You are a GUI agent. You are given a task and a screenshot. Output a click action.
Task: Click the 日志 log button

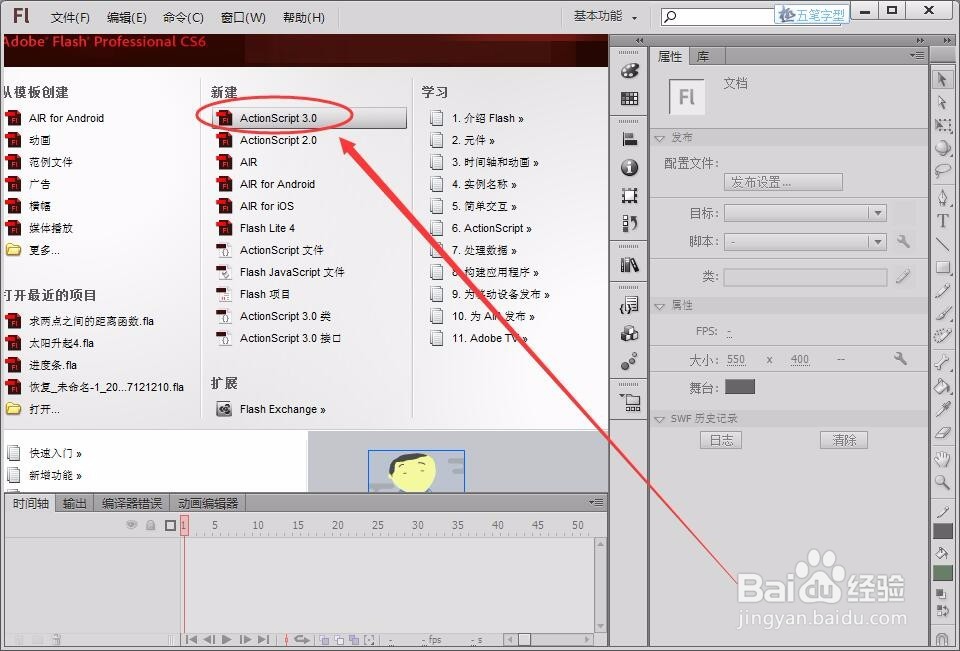point(721,440)
